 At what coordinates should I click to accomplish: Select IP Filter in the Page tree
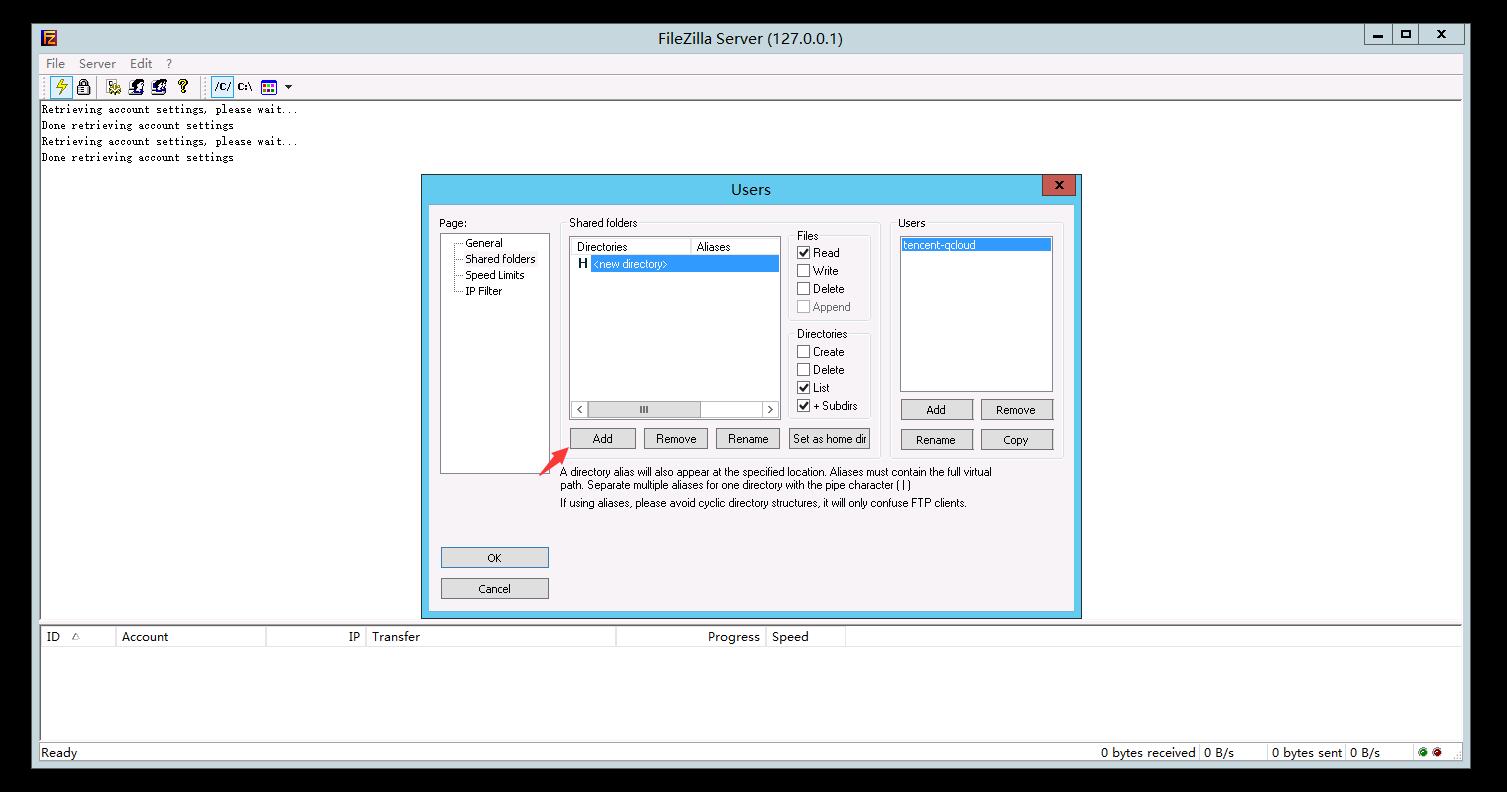pyautogui.click(x=483, y=291)
